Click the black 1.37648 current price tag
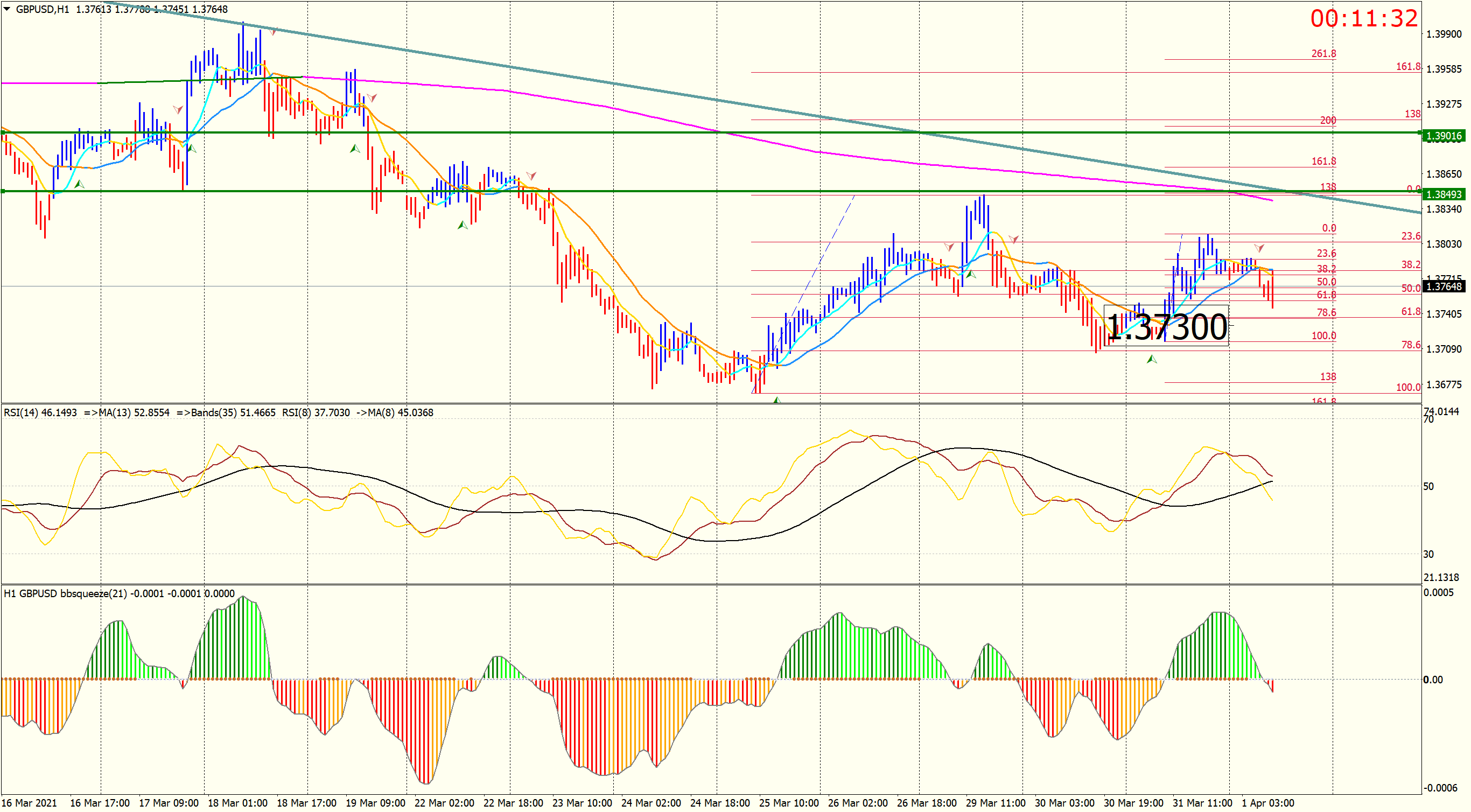 coord(1443,286)
